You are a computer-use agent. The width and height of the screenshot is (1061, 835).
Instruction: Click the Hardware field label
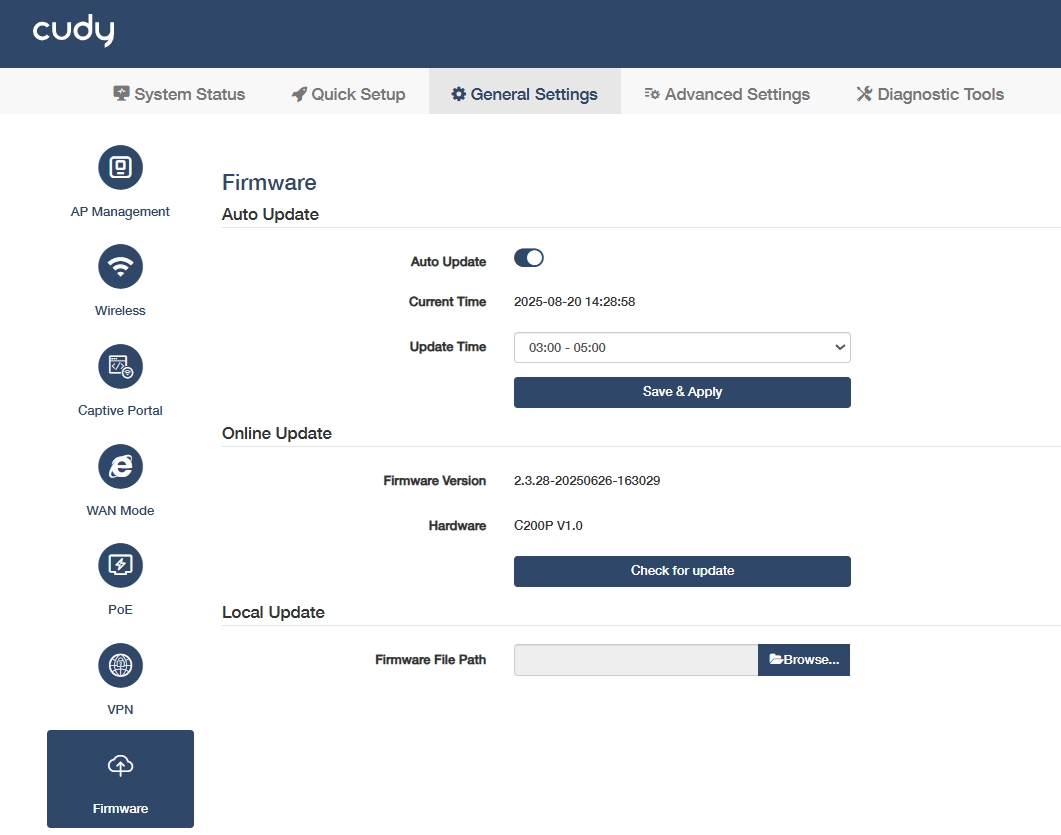[457, 525]
